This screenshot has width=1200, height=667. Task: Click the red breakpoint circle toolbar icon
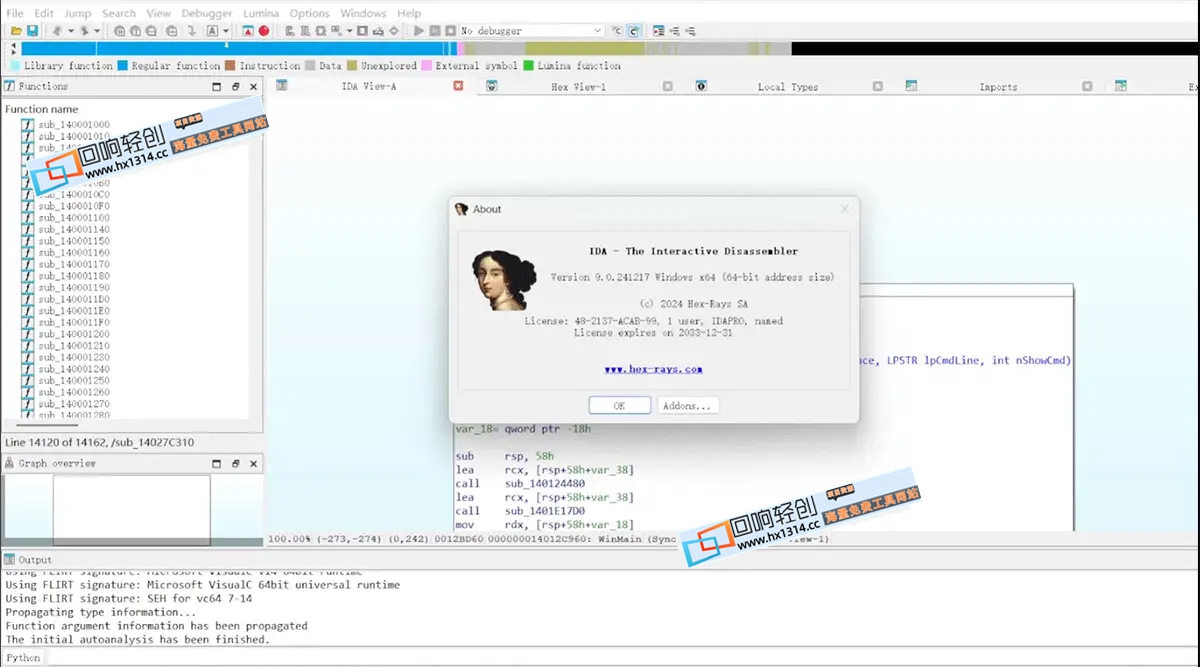click(x=264, y=31)
